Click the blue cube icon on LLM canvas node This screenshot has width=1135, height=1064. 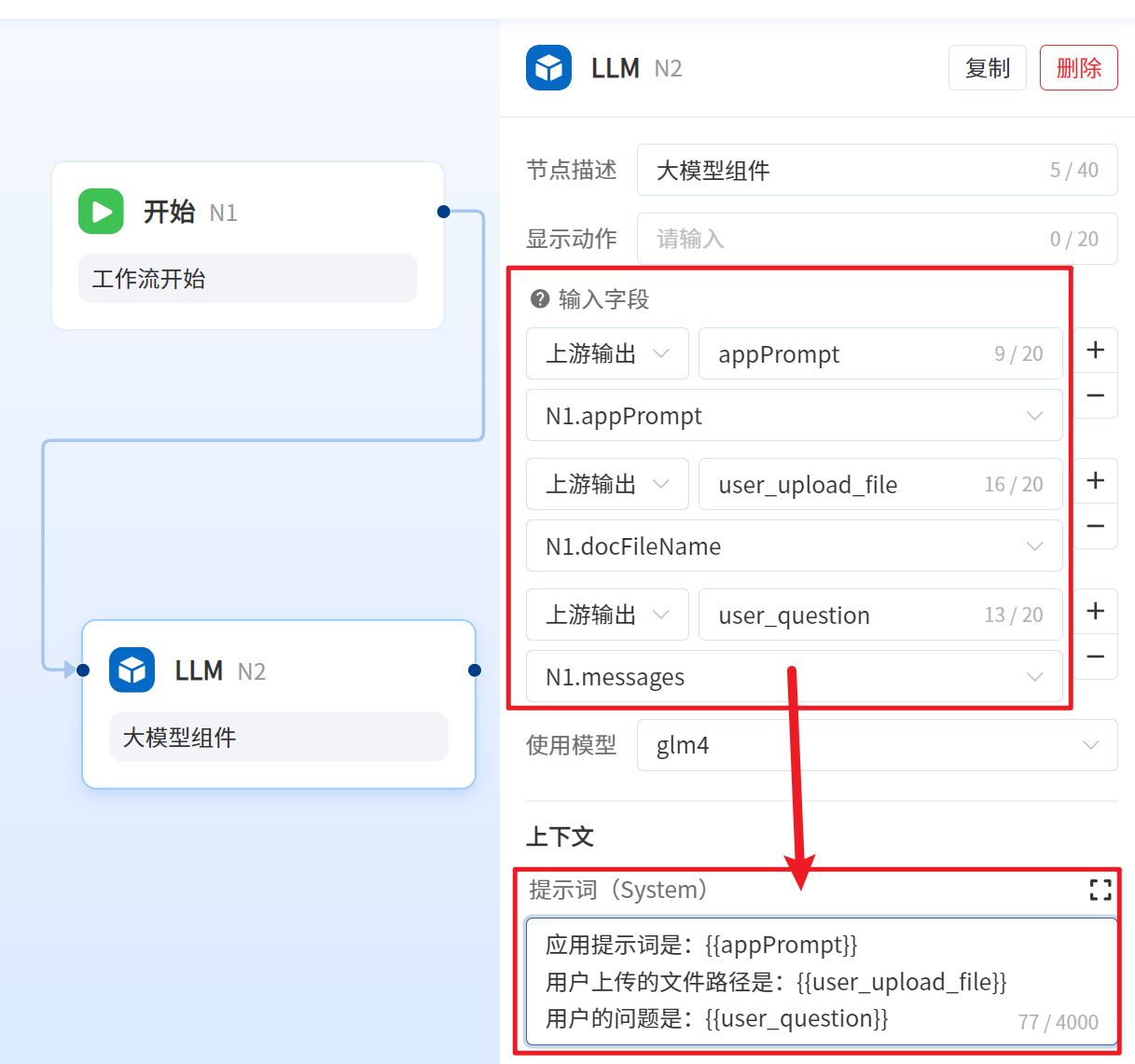click(x=131, y=670)
